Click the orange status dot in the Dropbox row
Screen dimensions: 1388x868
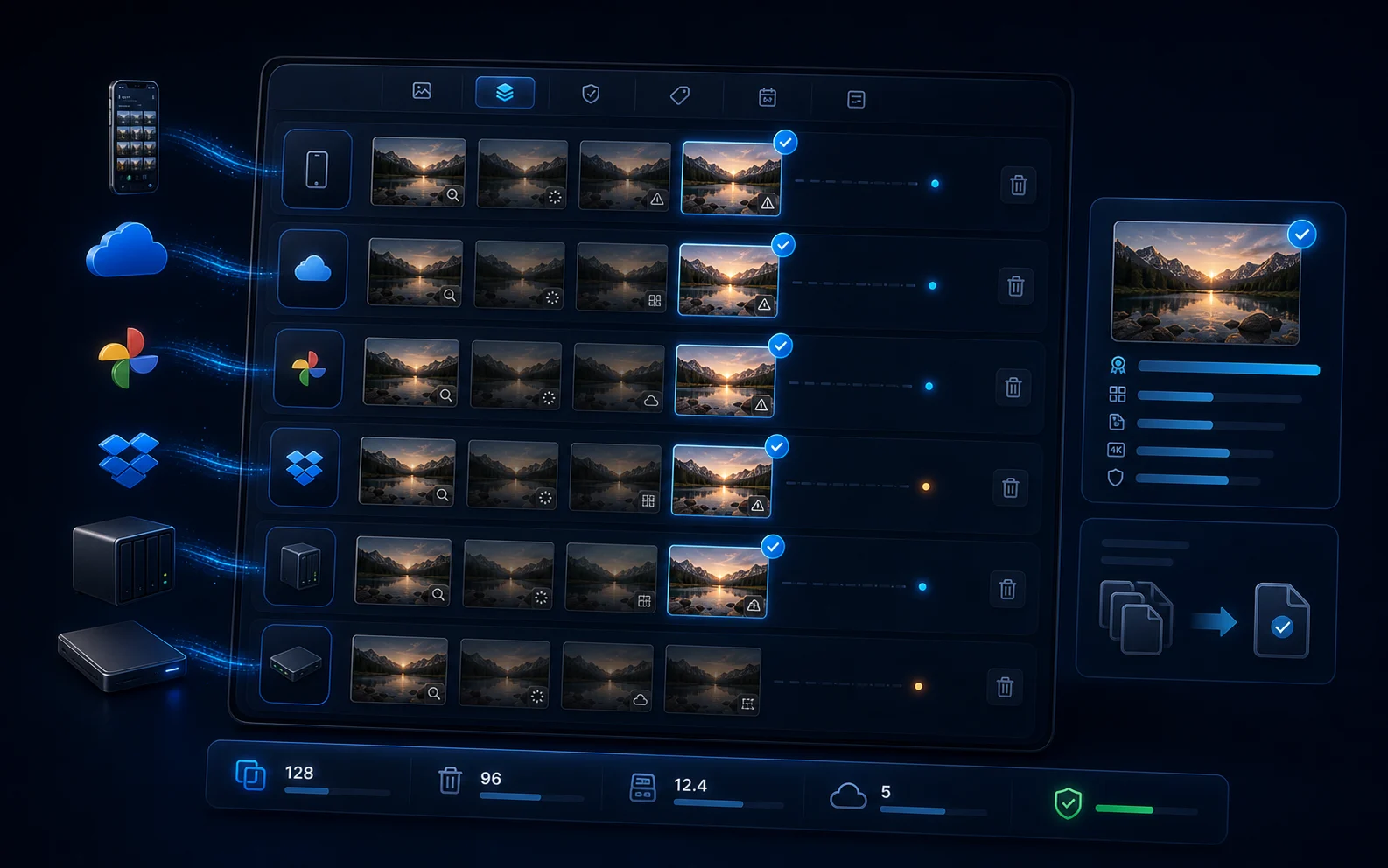pos(926,486)
